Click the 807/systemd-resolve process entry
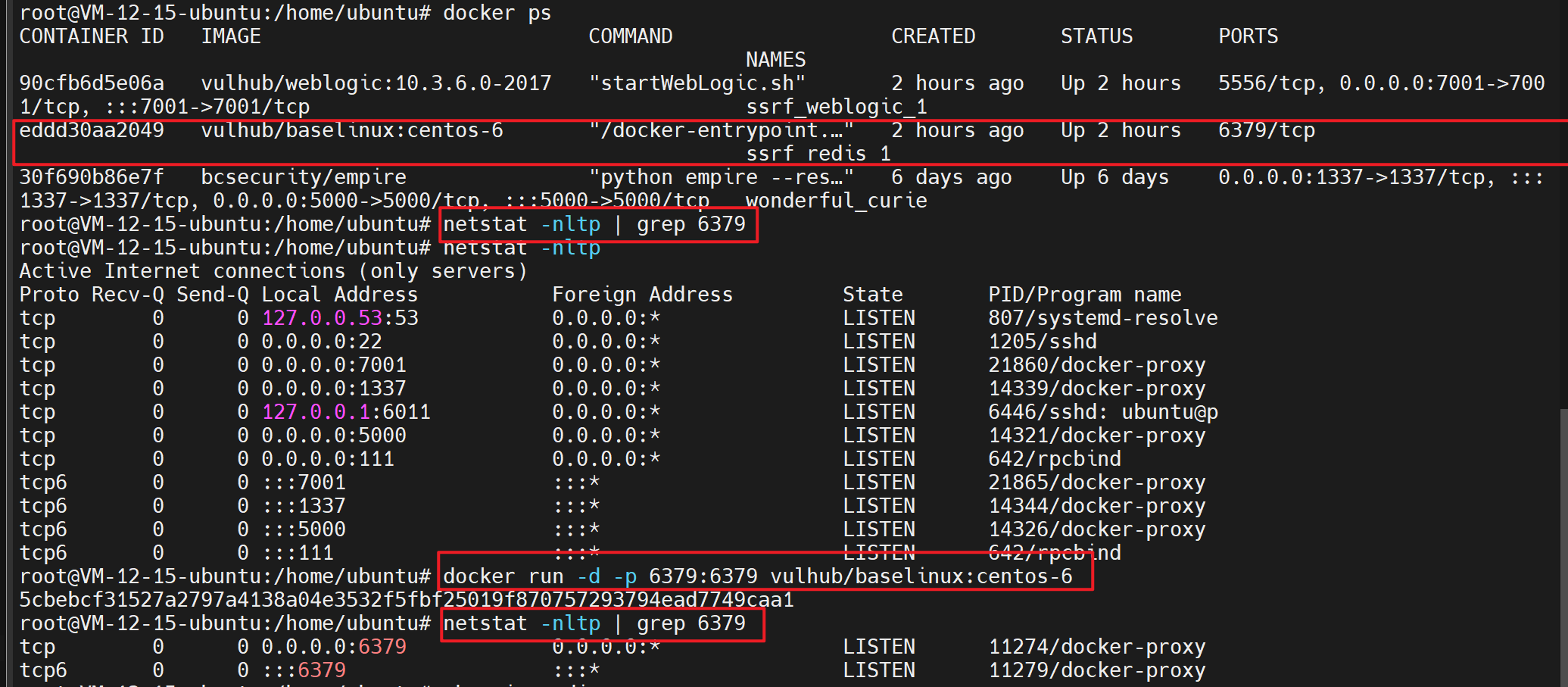The height and width of the screenshot is (687, 1568). point(1102,318)
